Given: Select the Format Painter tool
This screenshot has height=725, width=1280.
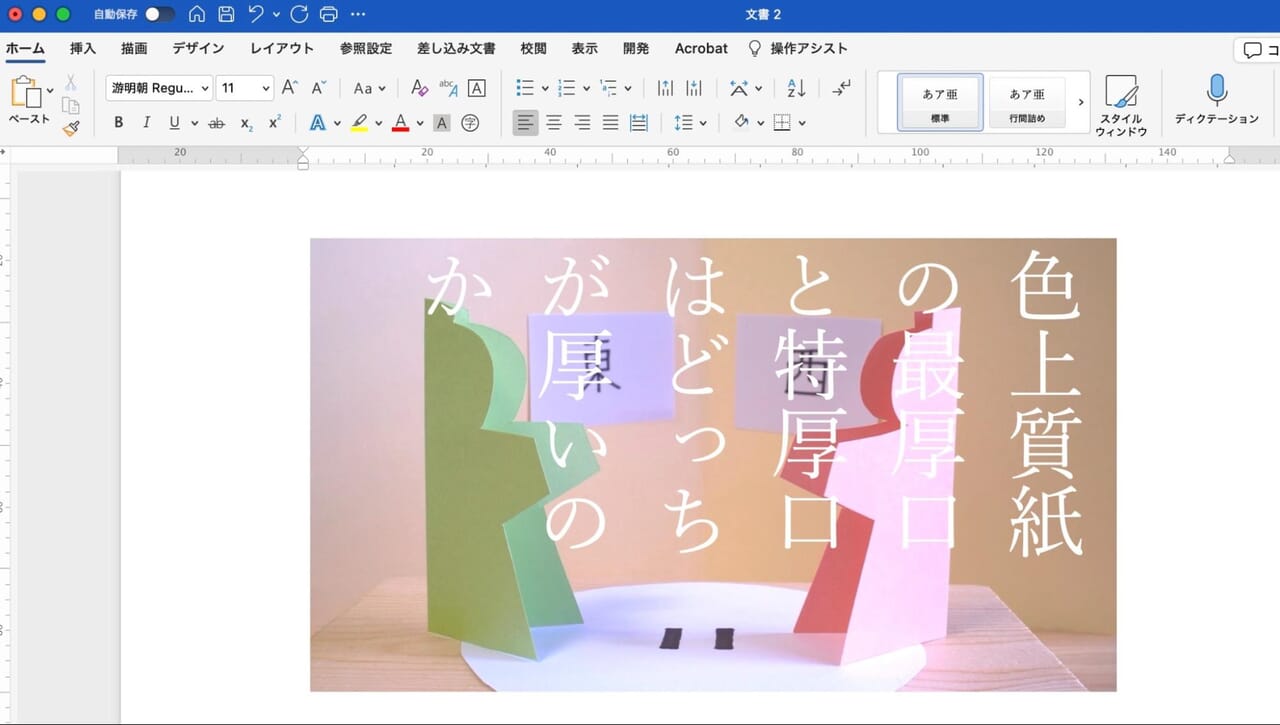Looking at the screenshot, I should [x=70, y=127].
